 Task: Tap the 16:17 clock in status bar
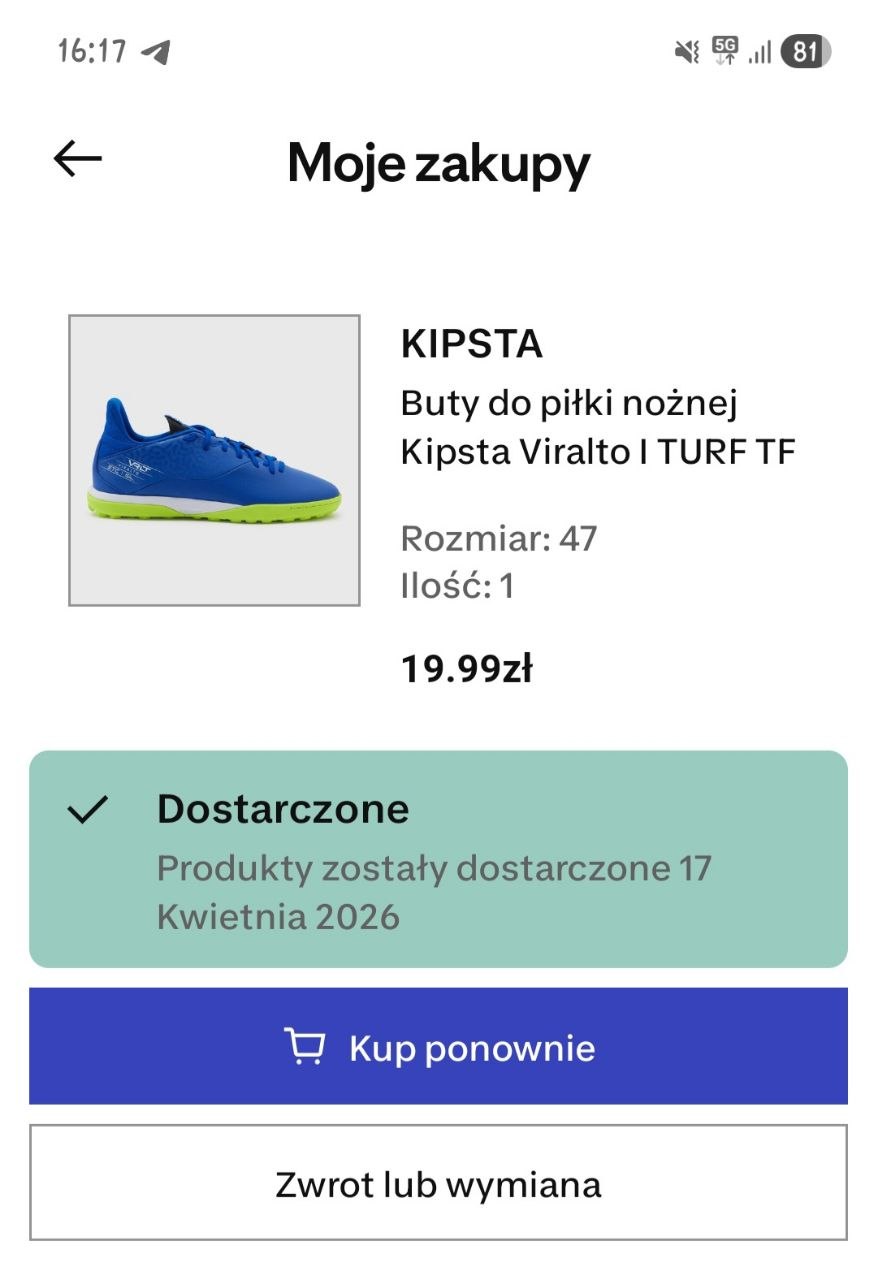92,51
